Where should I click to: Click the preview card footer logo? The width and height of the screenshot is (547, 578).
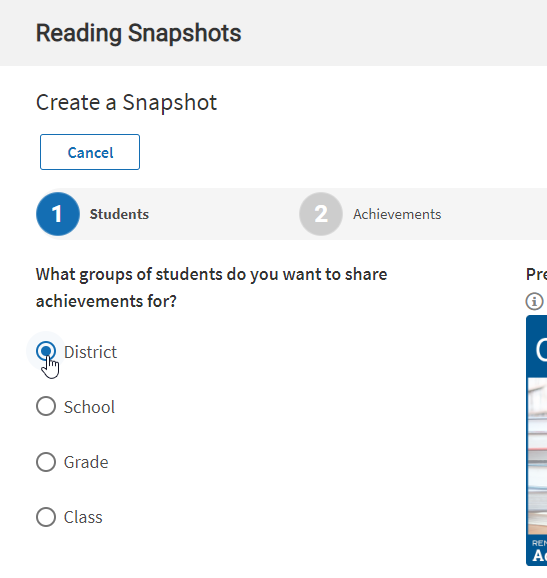tap(539, 551)
